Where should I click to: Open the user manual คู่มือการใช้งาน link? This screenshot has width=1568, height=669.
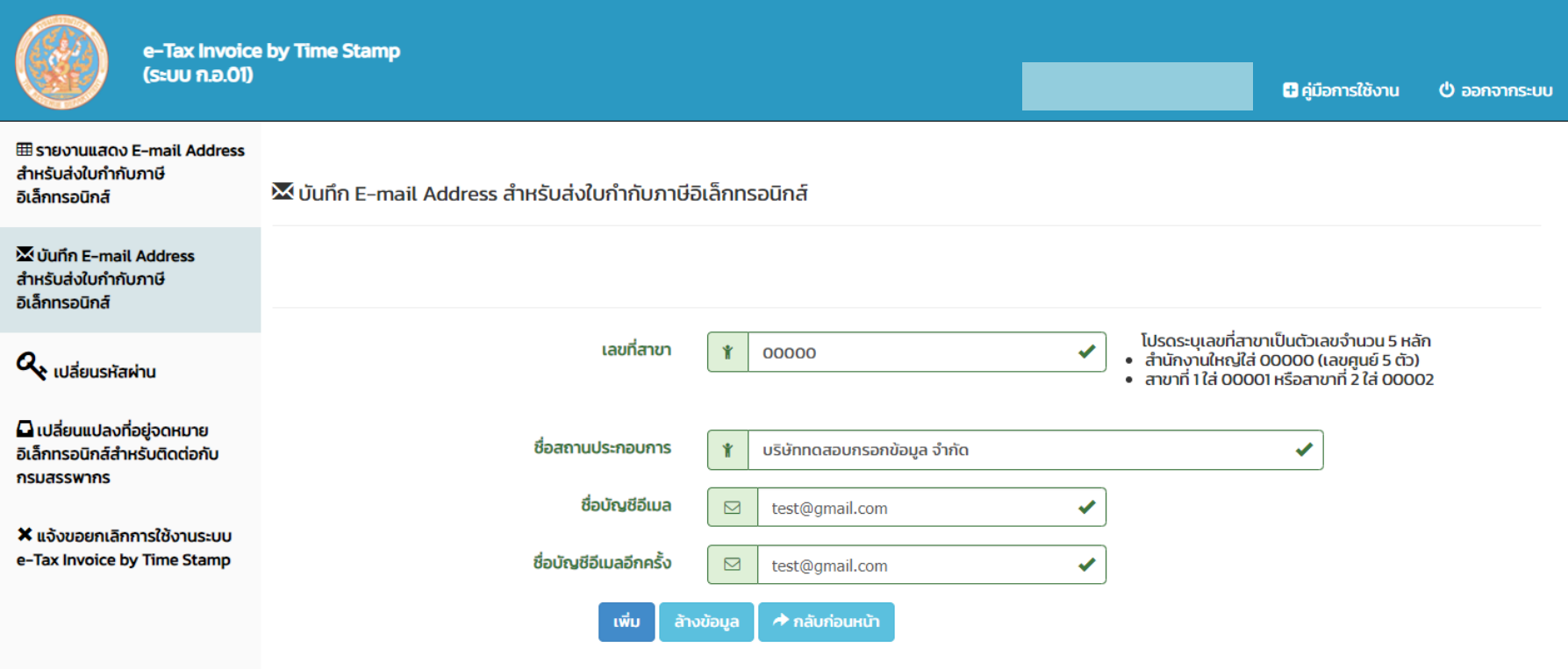[1342, 90]
